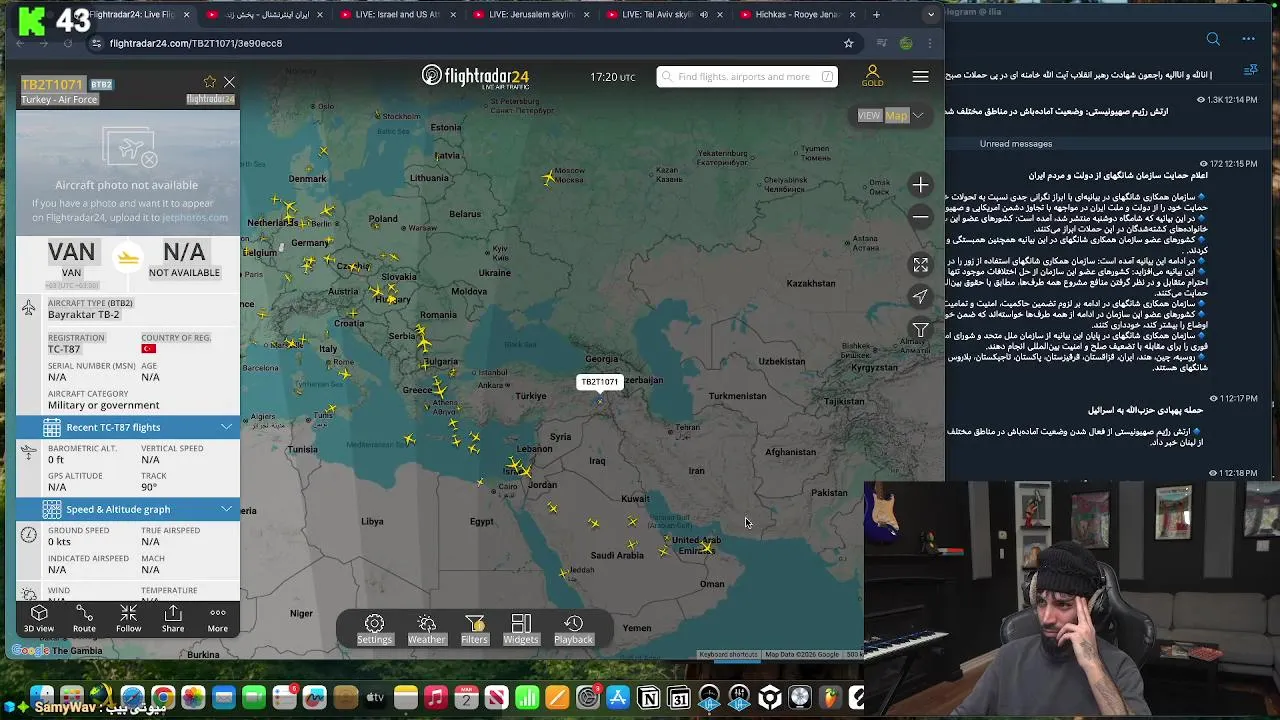Image resolution: width=1280 pixels, height=720 pixels.
Task: Close the TB2T1071 flight details panel
Action: click(229, 82)
